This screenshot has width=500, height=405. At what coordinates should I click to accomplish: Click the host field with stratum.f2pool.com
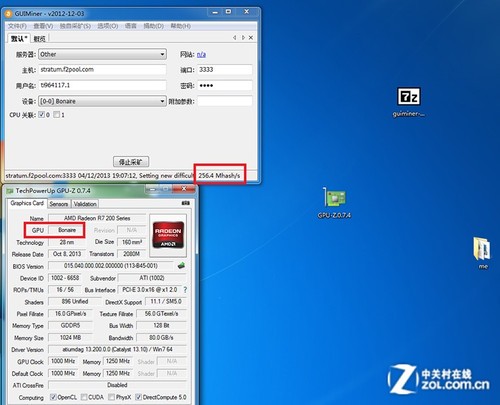[x=102, y=70]
